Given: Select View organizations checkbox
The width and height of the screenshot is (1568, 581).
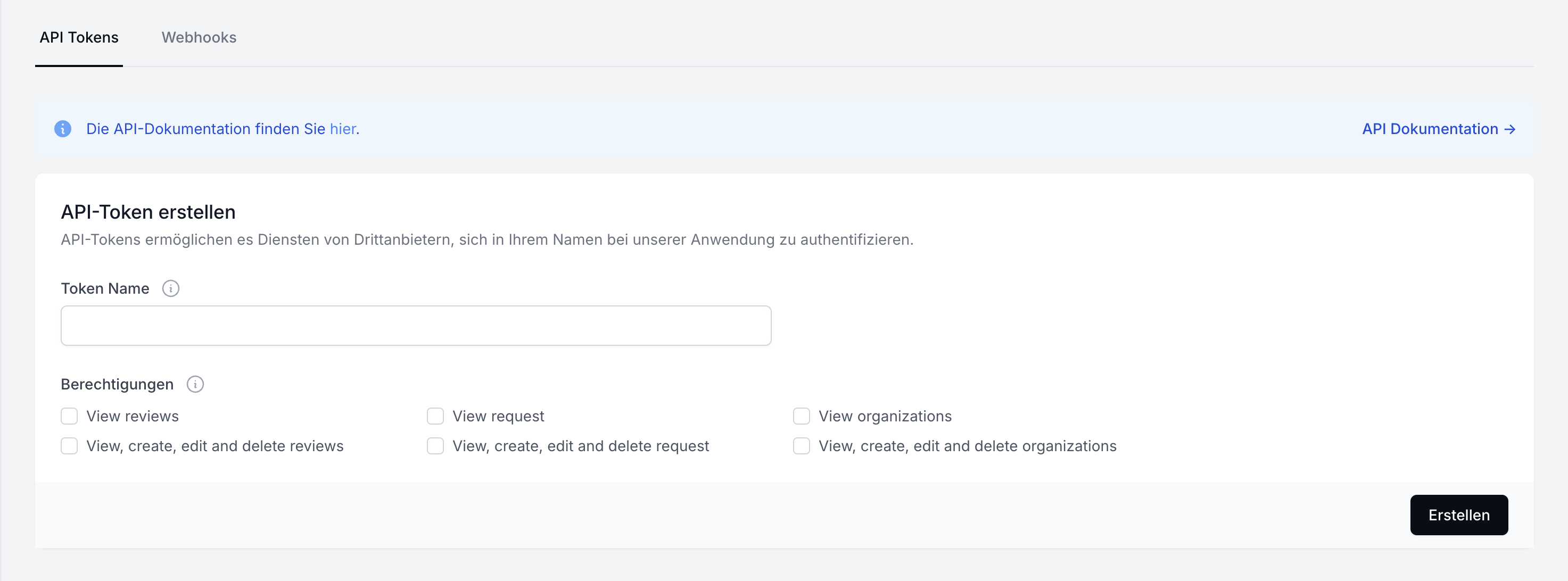Looking at the screenshot, I should (x=801, y=416).
